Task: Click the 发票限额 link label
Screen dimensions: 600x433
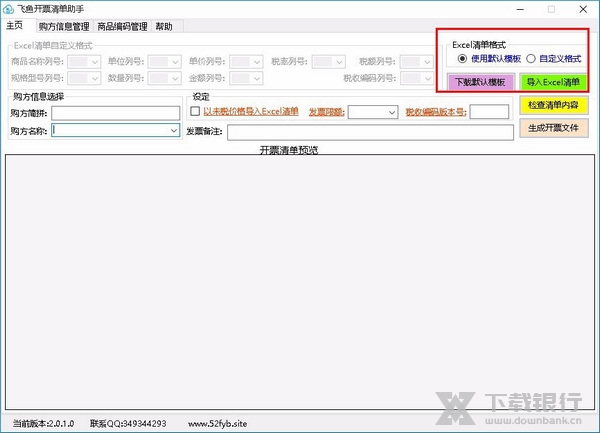Action: [326, 112]
